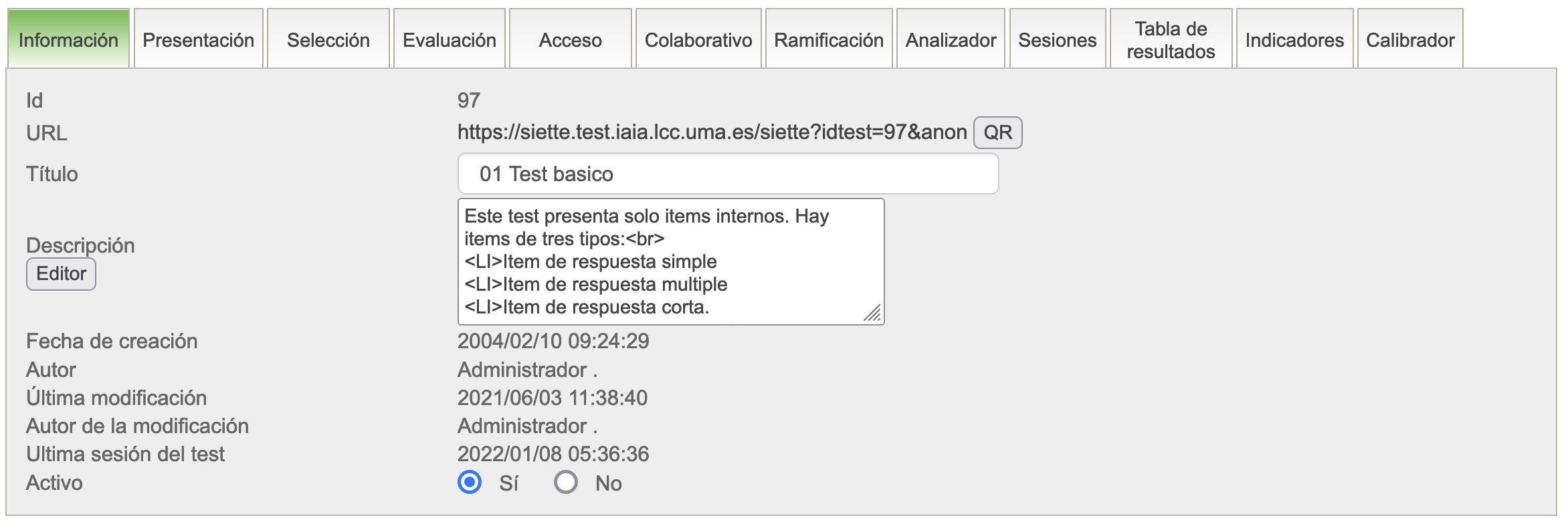This screenshot has width=1568, height=524.
Task: Open the Calibrador tab
Action: point(1410,40)
